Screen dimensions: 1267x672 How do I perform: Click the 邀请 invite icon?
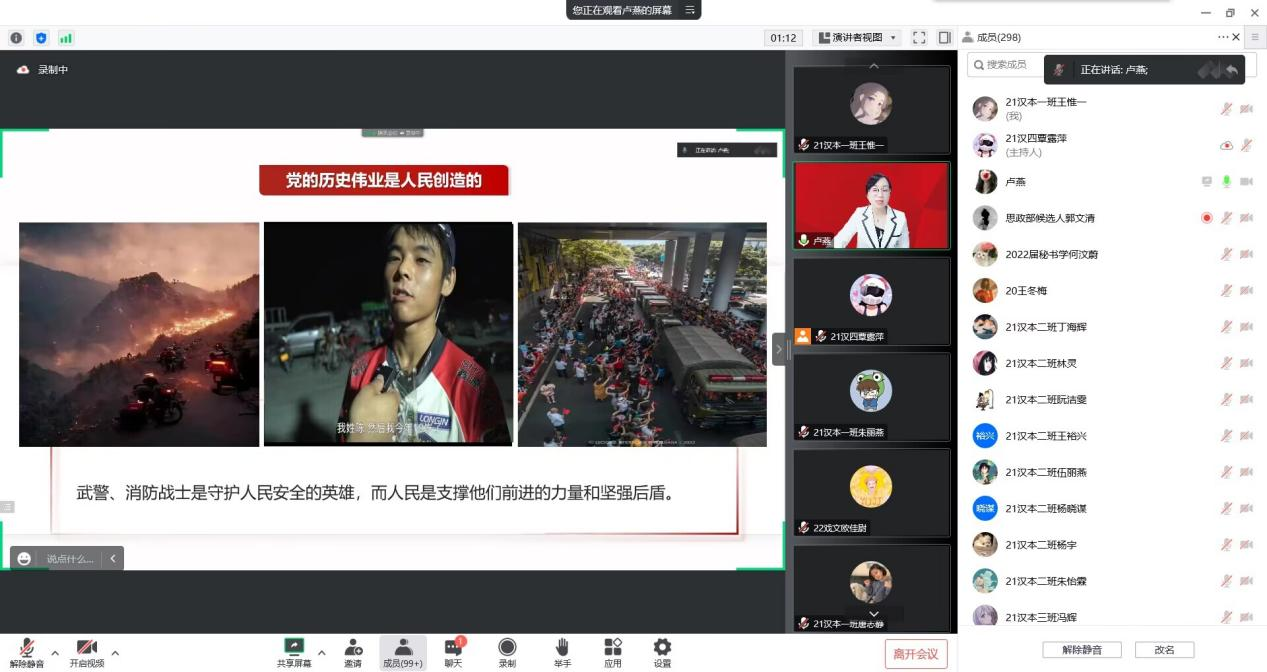pos(353,653)
